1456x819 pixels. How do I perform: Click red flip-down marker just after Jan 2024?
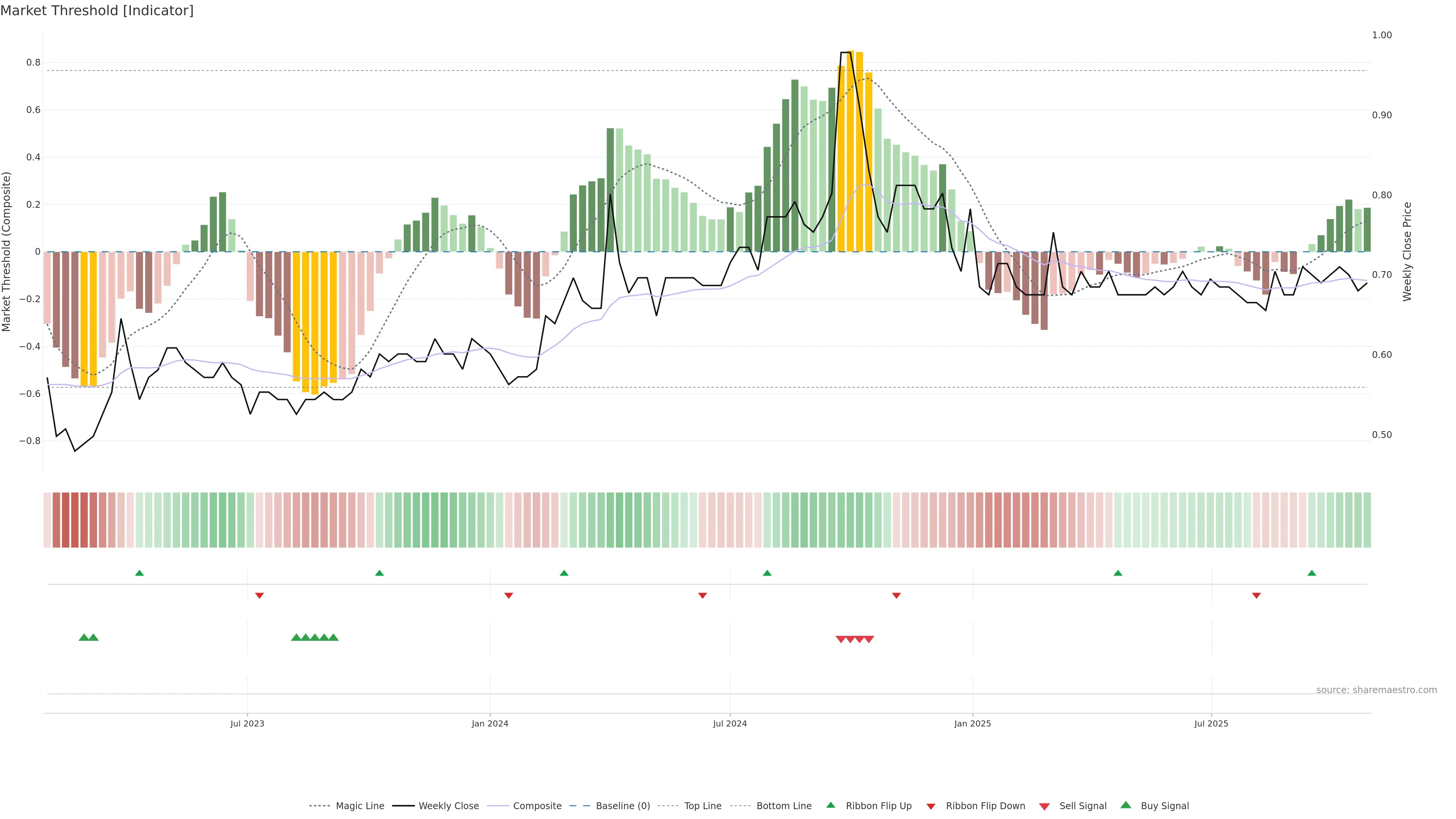(508, 596)
